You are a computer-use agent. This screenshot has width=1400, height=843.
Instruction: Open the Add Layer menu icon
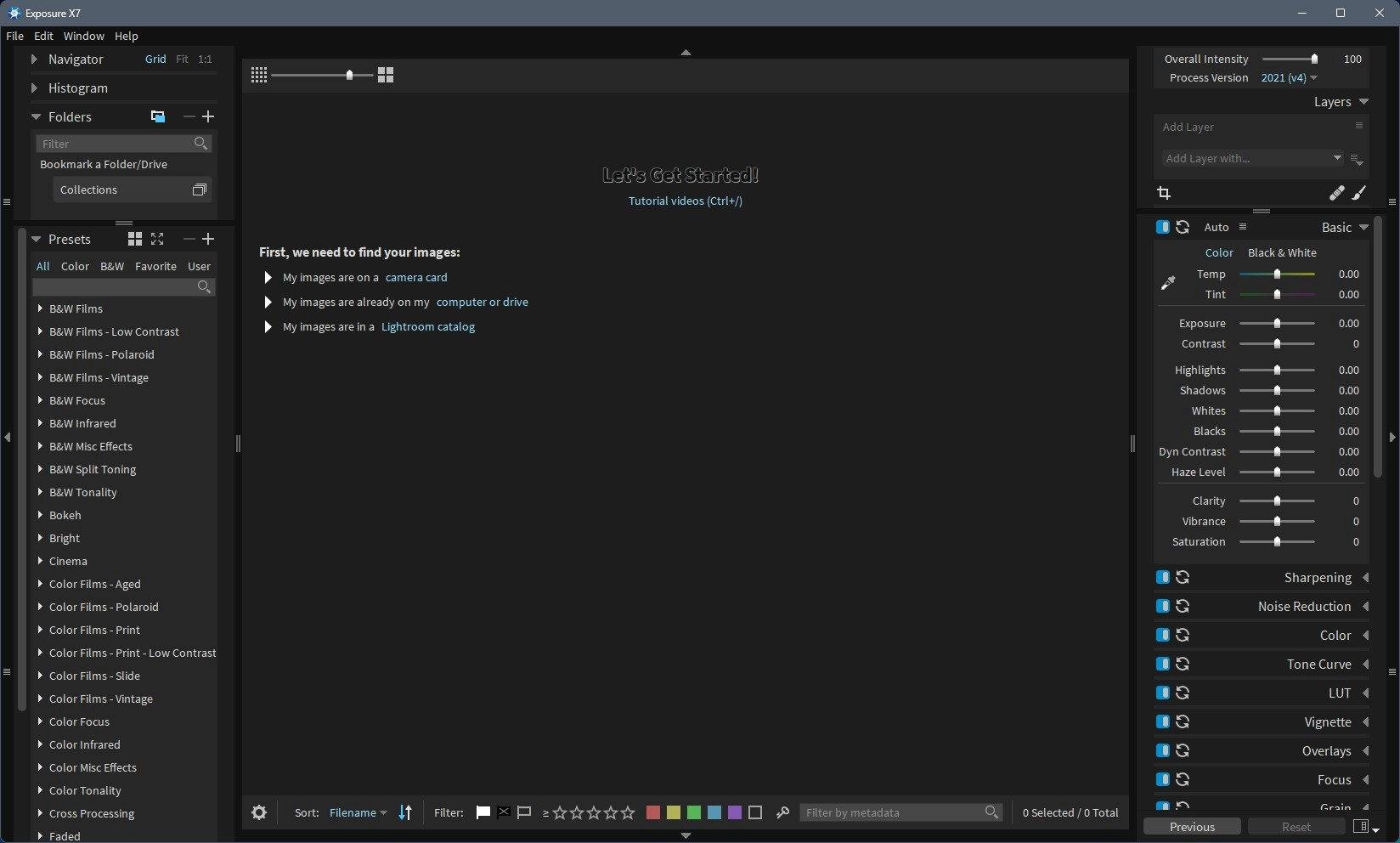click(1359, 126)
